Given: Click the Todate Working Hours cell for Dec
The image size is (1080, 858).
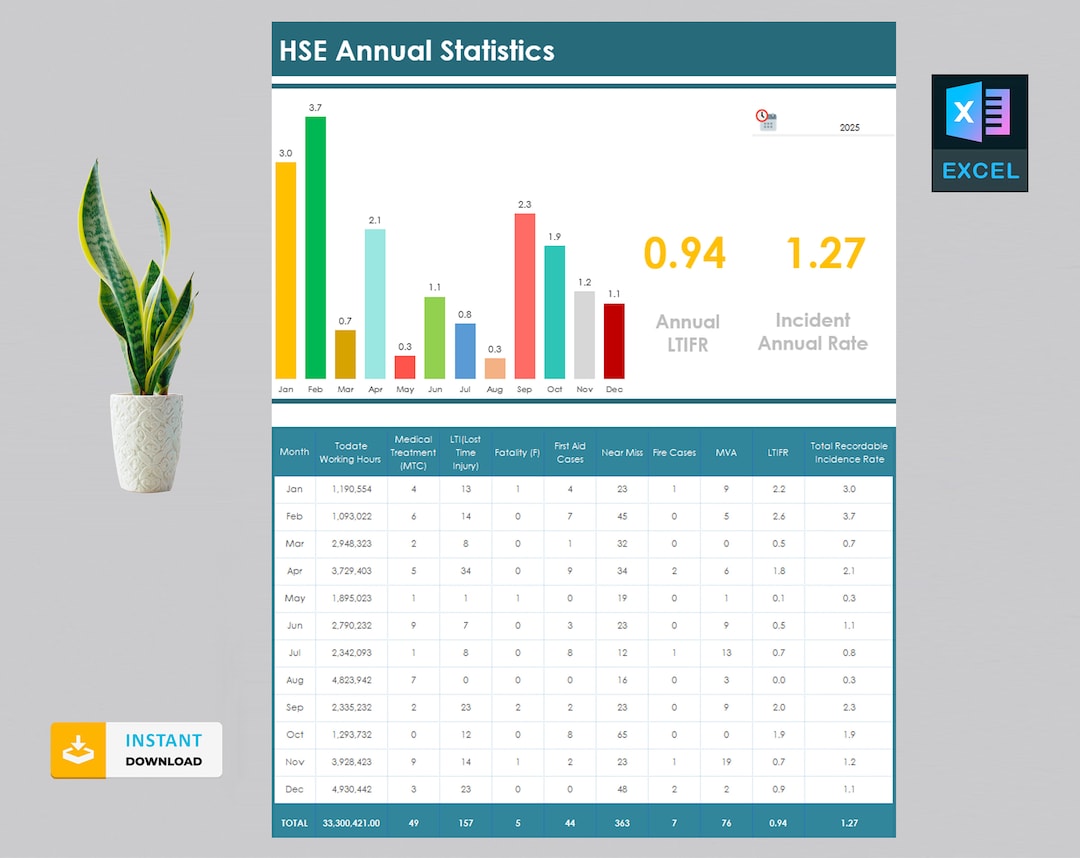Looking at the screenshot, I should (x=350, y=789).
